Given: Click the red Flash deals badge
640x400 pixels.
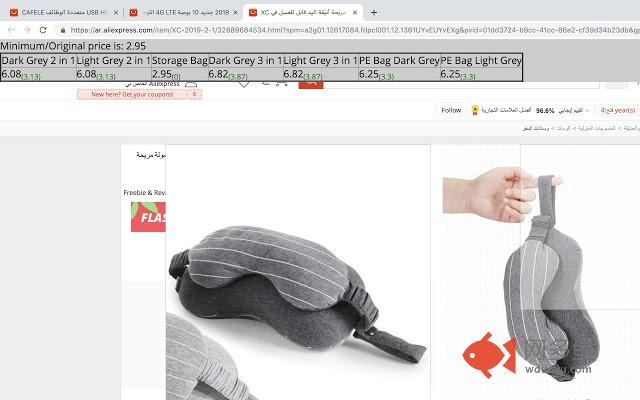Looking at the screenshot, I should 148,215.
